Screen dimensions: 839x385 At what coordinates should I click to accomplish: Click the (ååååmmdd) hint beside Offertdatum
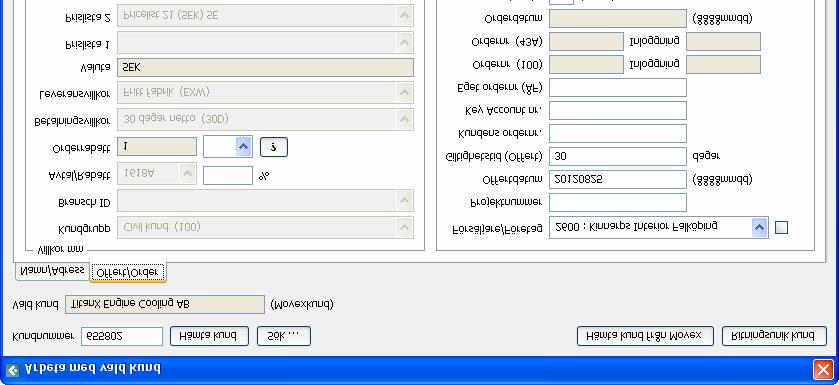(722, 179)
